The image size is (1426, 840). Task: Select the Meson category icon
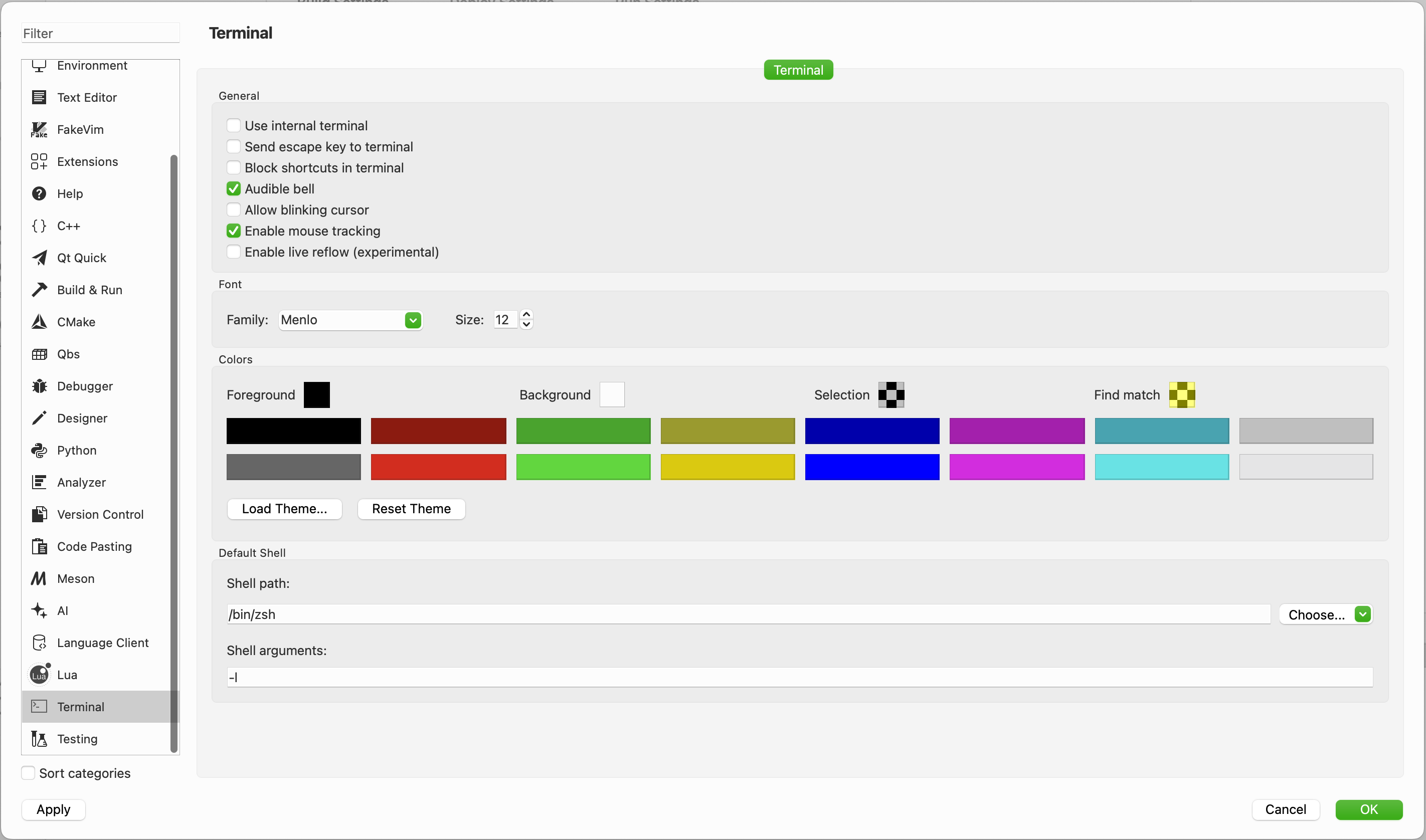click(39, 578)
